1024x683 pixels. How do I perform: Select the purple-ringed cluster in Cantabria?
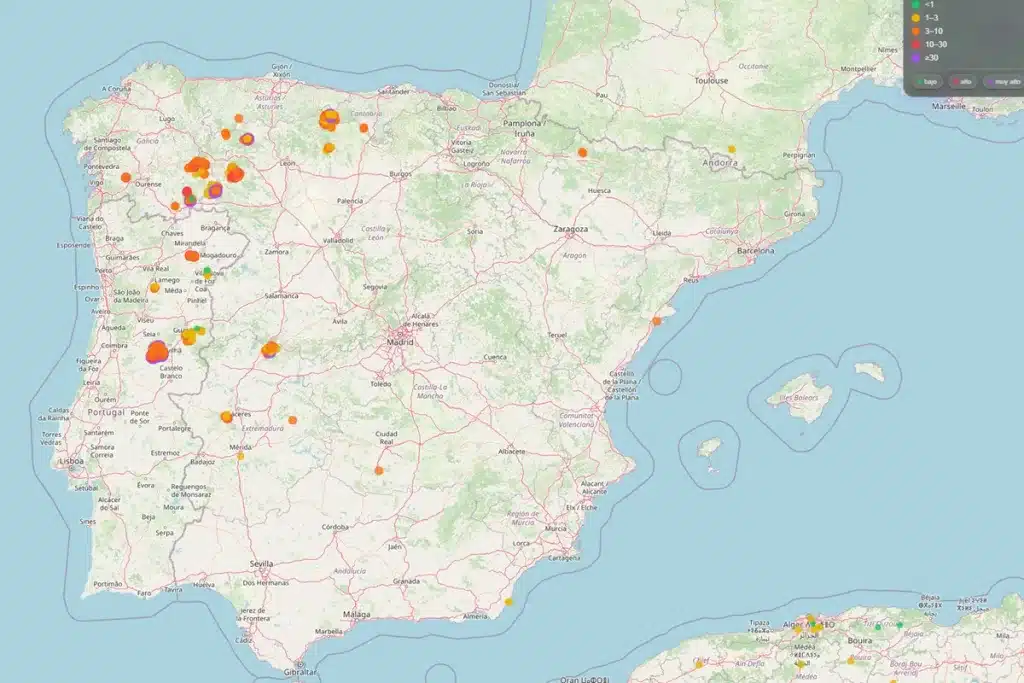coord(330,120)
